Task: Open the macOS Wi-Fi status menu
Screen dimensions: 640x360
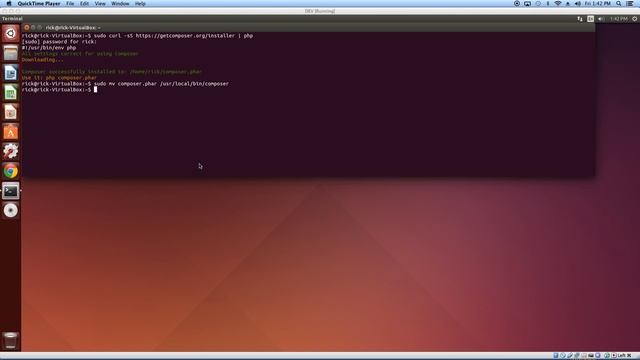Action: (x=558, y=3)
